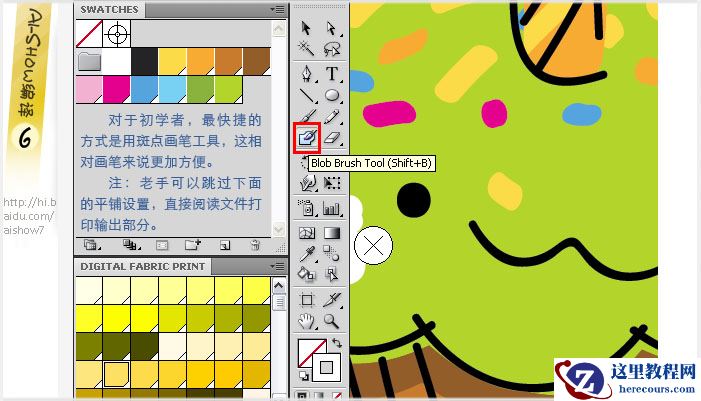Select the Registration swatch
The width and height of the screenshot is (701, 401).
coord(117,34)
